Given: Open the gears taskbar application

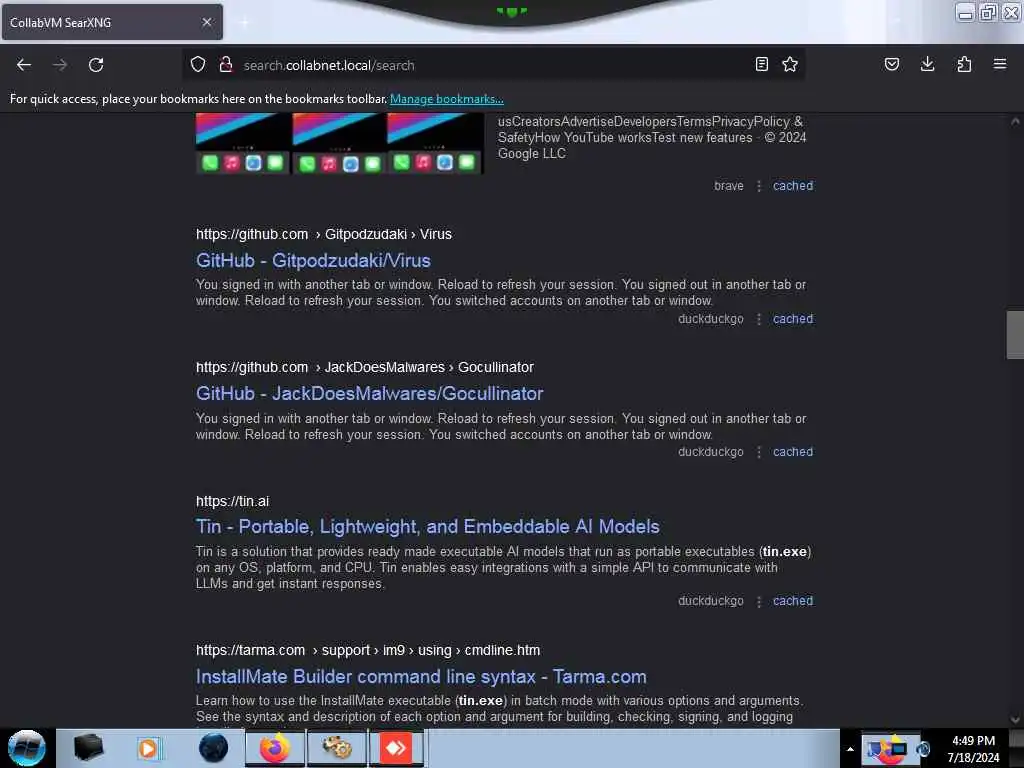Looking at the screenshot, I should [337, 748].
